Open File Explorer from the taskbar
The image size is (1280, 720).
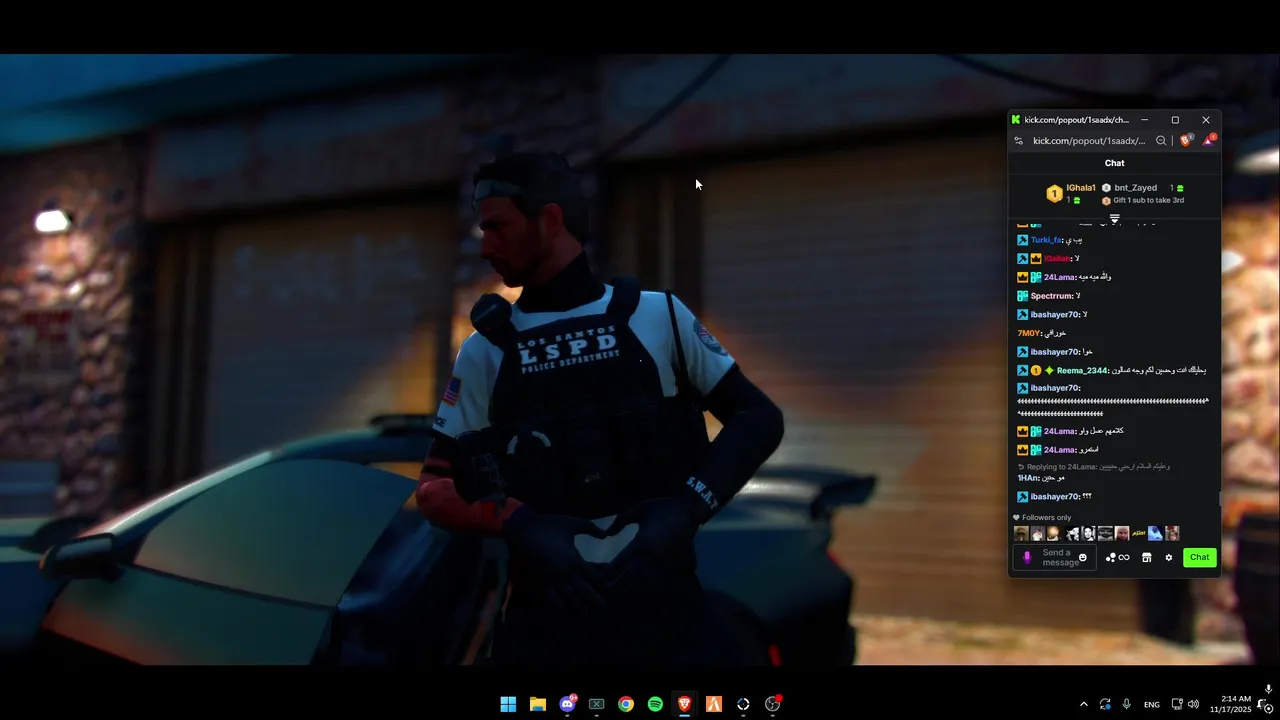tap(538, 704)
